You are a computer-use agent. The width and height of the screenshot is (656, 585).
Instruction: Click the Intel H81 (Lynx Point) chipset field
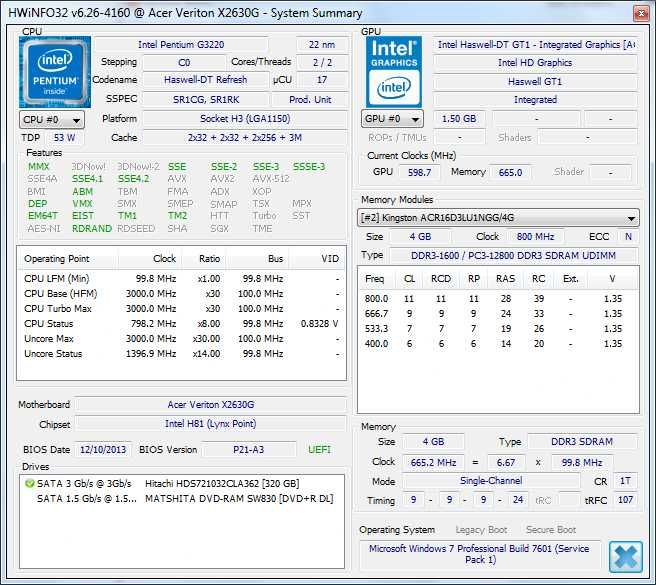(x=211, y=424)
